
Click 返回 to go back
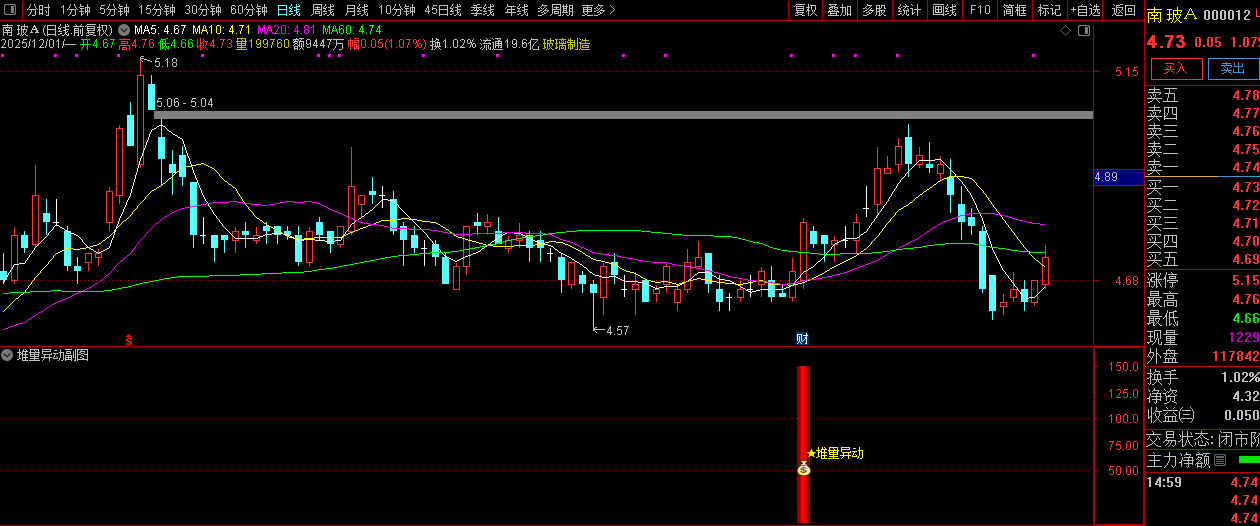pyautogui.click(x=1123, y=10)
